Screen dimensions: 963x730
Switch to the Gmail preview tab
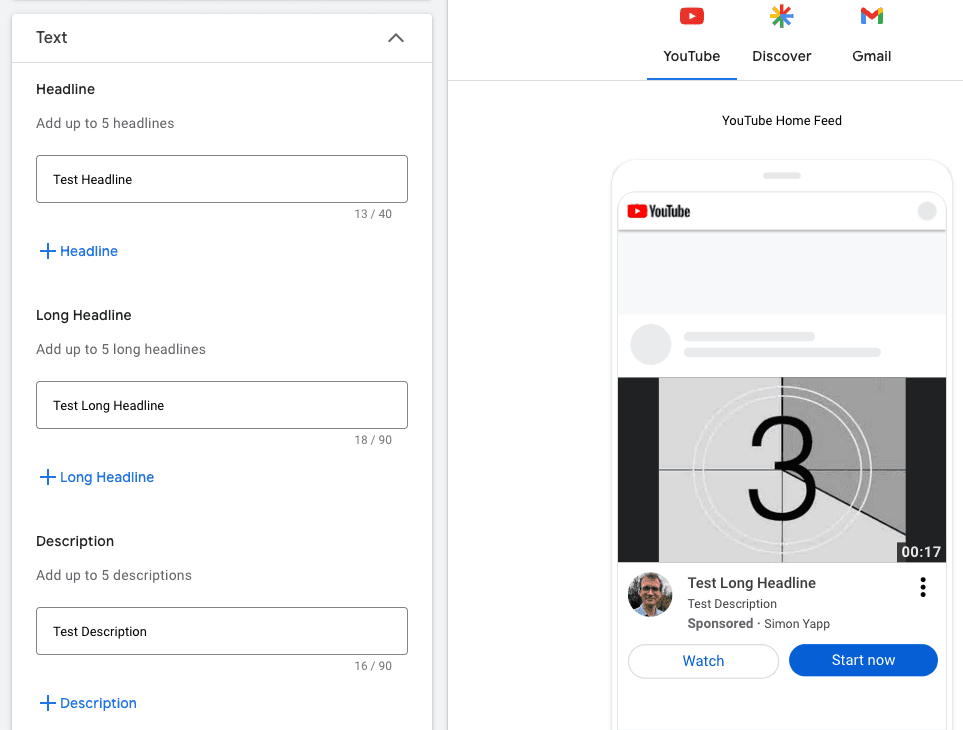point(871,41)
